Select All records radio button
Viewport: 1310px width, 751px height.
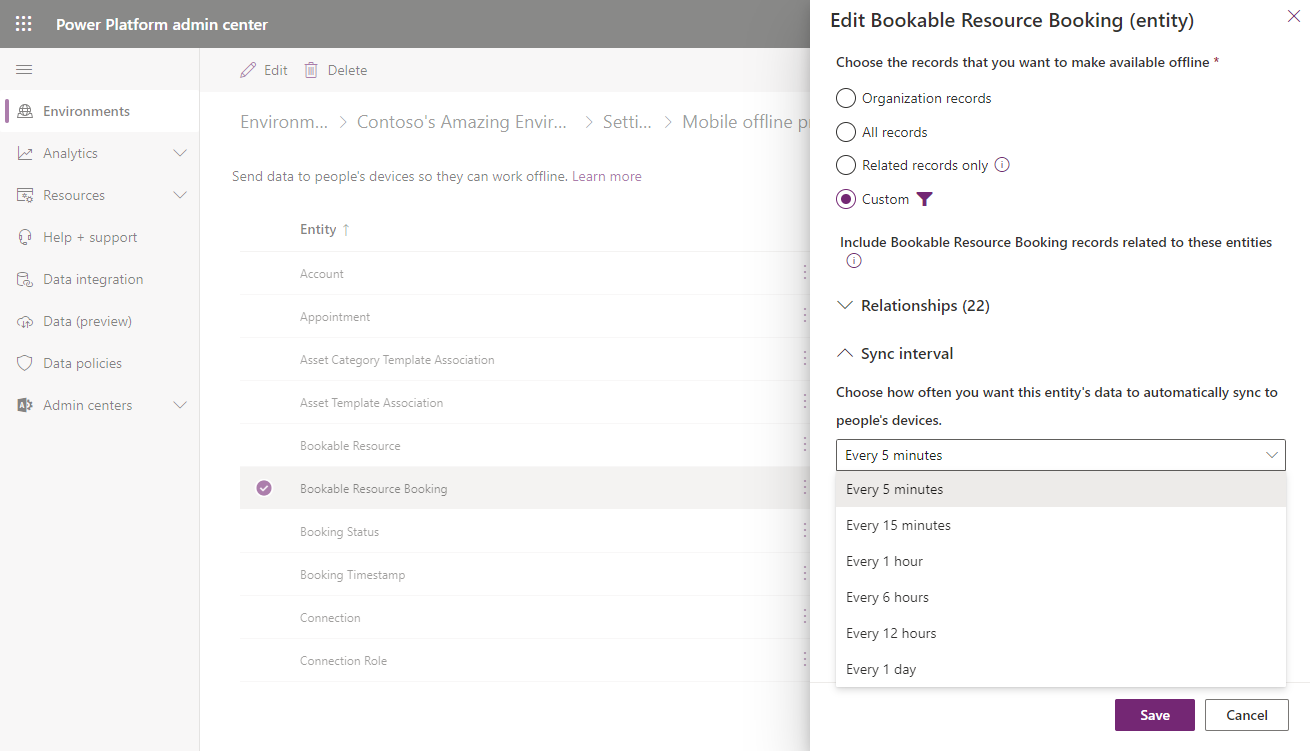pyautogui.click(x=846, y=132)
